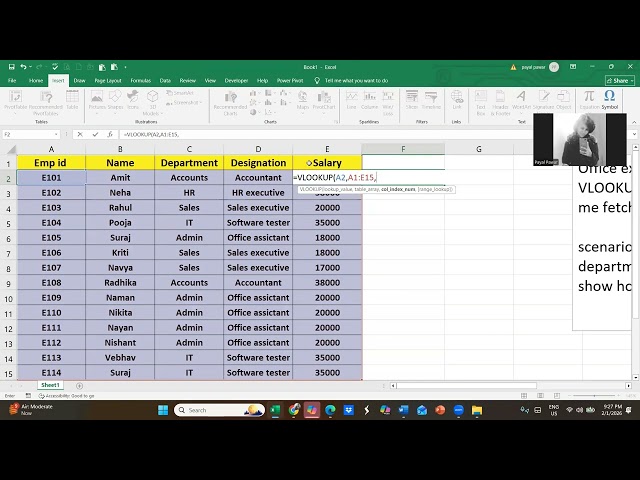Viewport: 640px width, 480px height.
Task: Insert a Text Box
Action: (481, 102)
